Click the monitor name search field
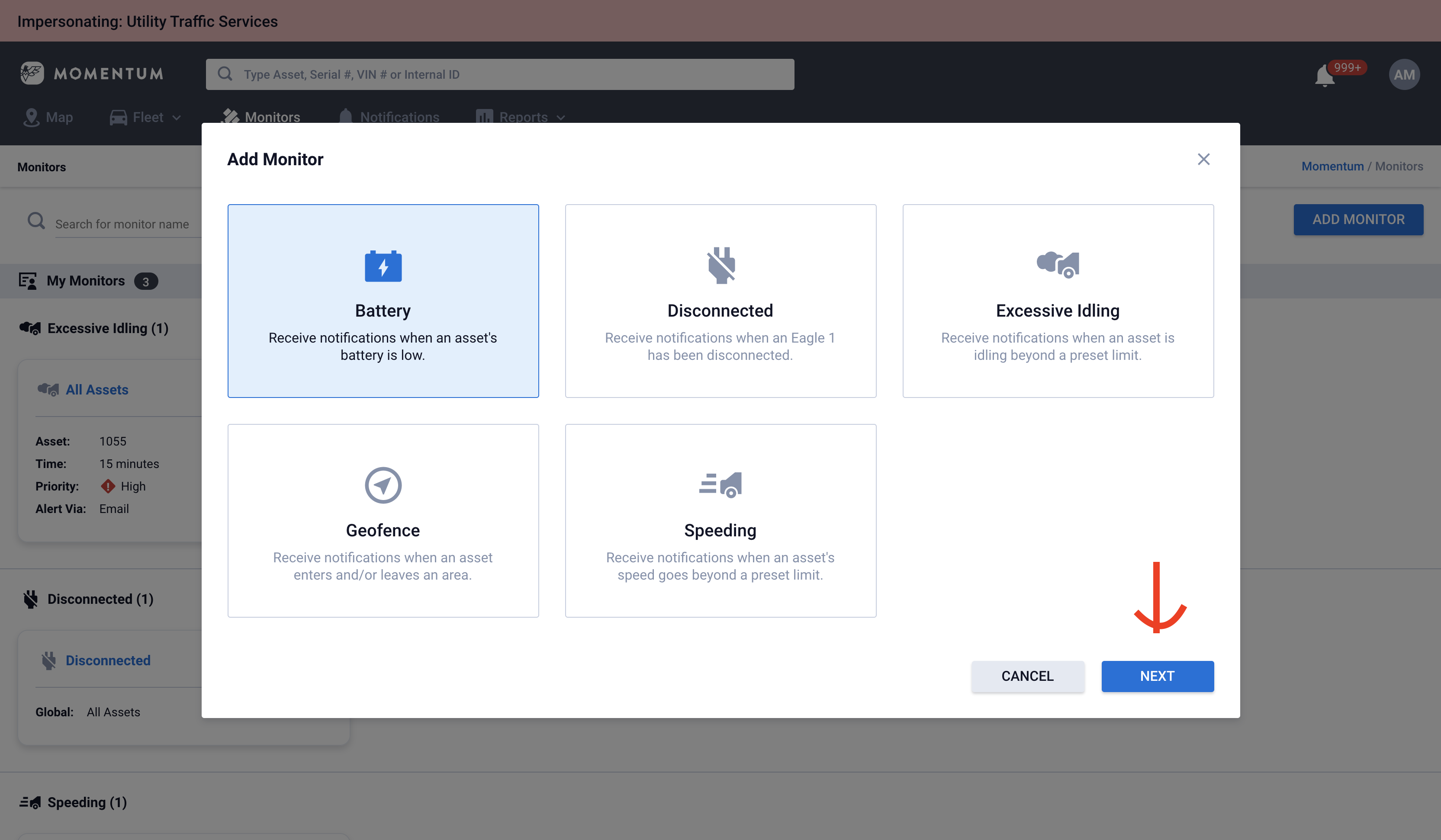 point(127,224)
